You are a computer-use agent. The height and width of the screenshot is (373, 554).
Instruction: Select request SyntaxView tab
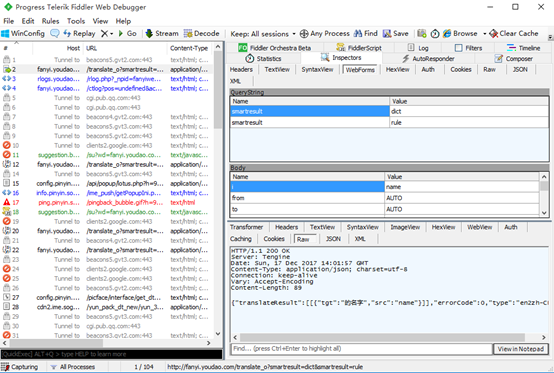(317, 70)
